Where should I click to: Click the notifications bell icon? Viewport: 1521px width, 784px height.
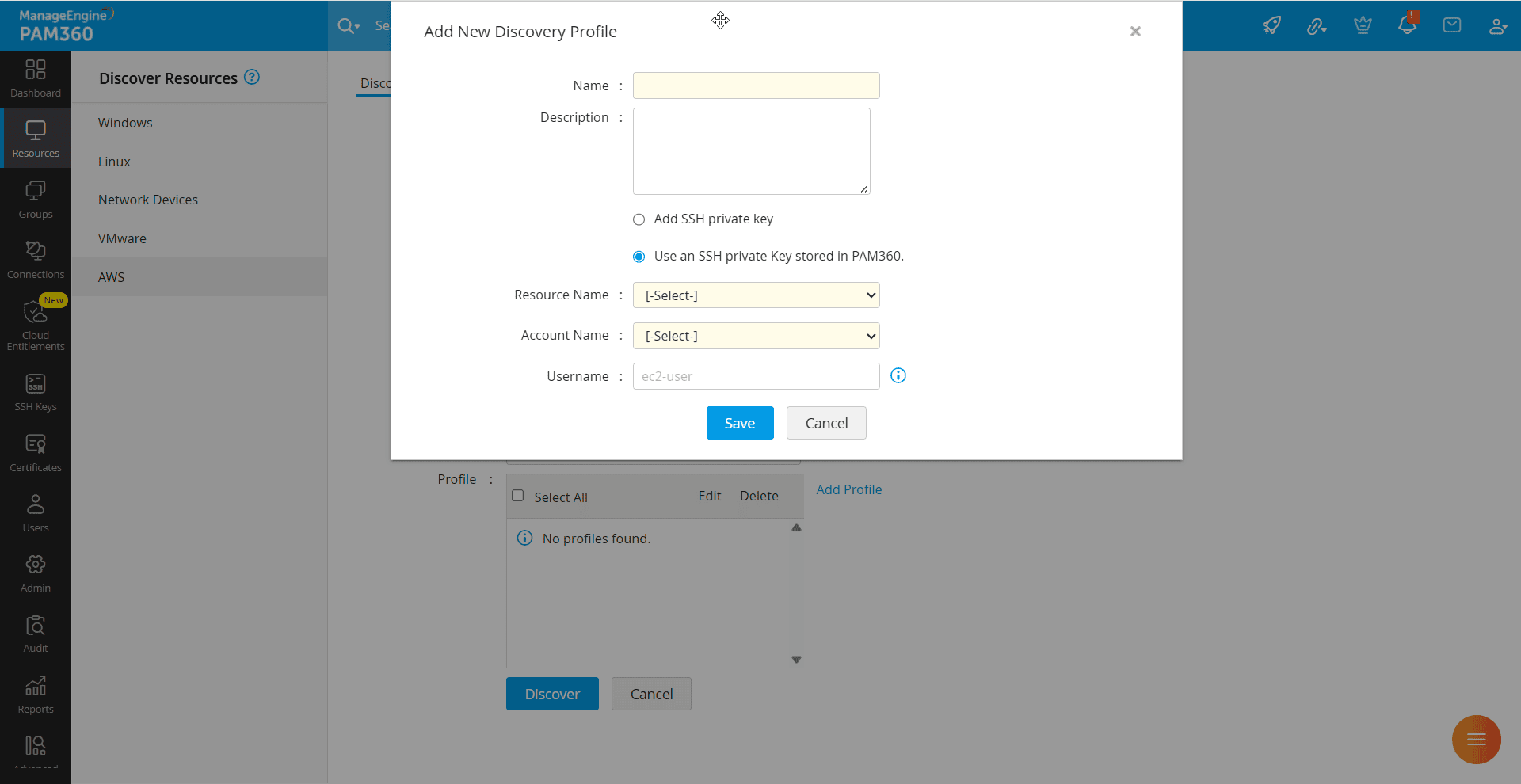[x=1407, y=25]
